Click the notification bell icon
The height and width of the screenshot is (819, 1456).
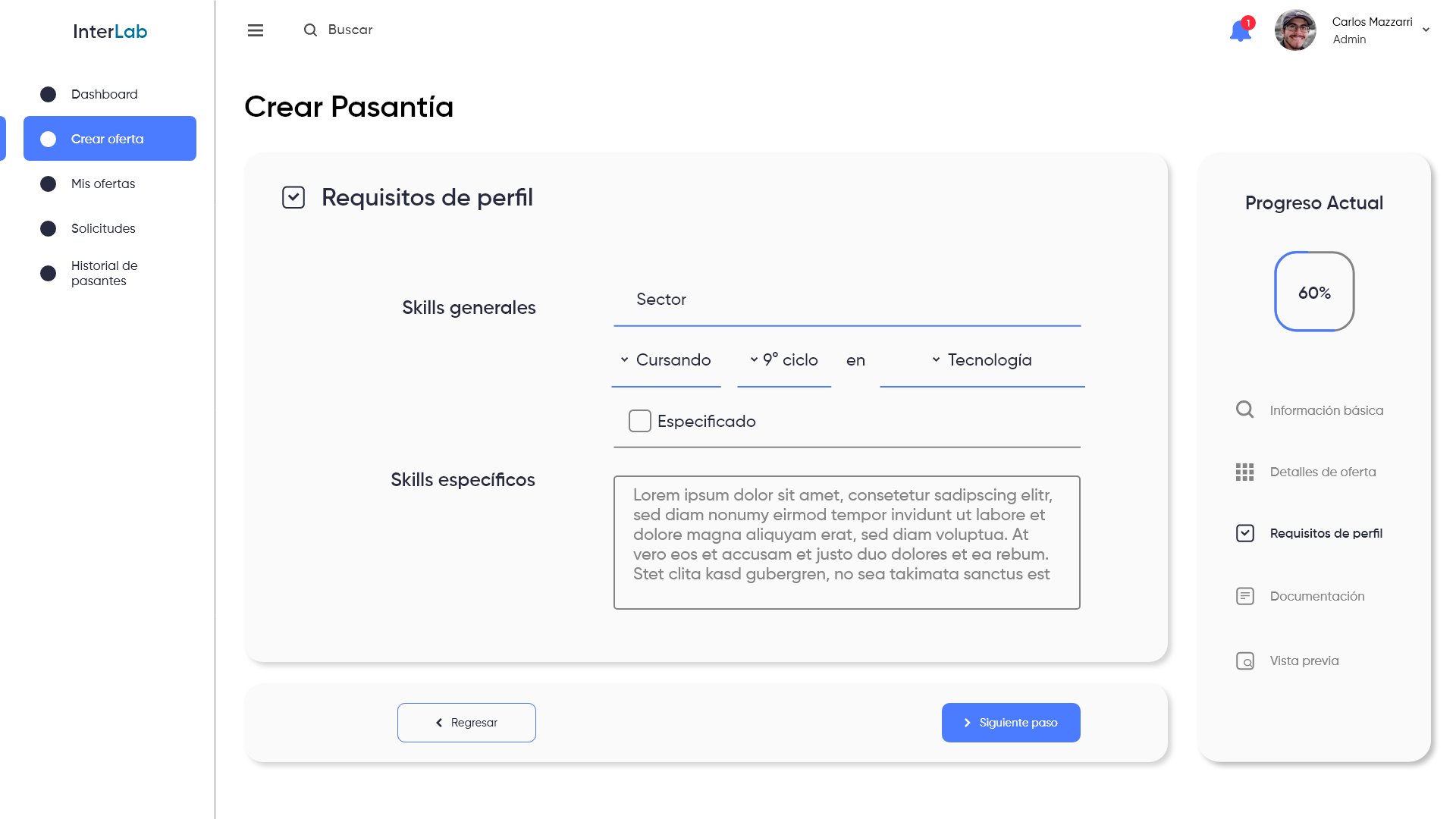(x=1241, y=30)
